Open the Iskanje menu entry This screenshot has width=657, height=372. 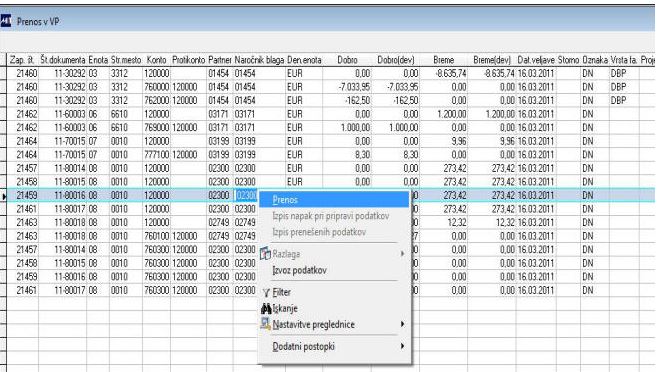click(285, 309)
